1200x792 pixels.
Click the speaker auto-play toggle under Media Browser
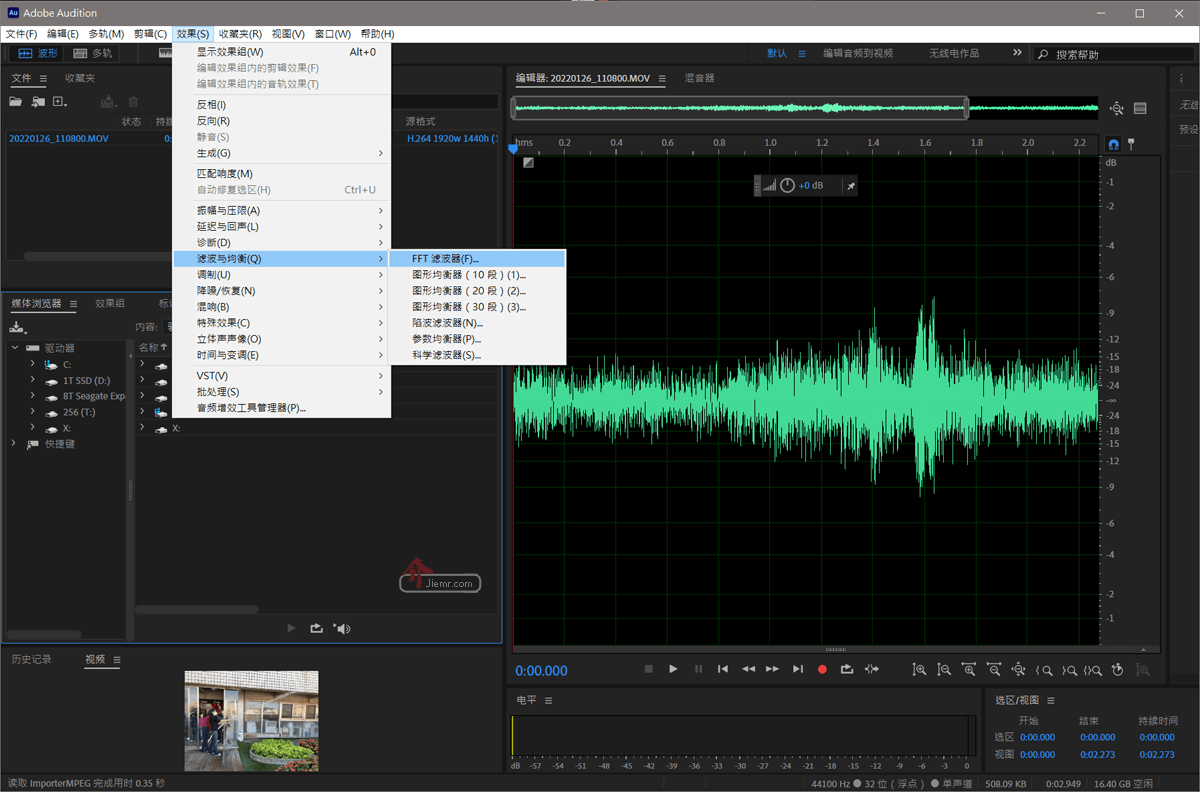[x=344, y=628]
